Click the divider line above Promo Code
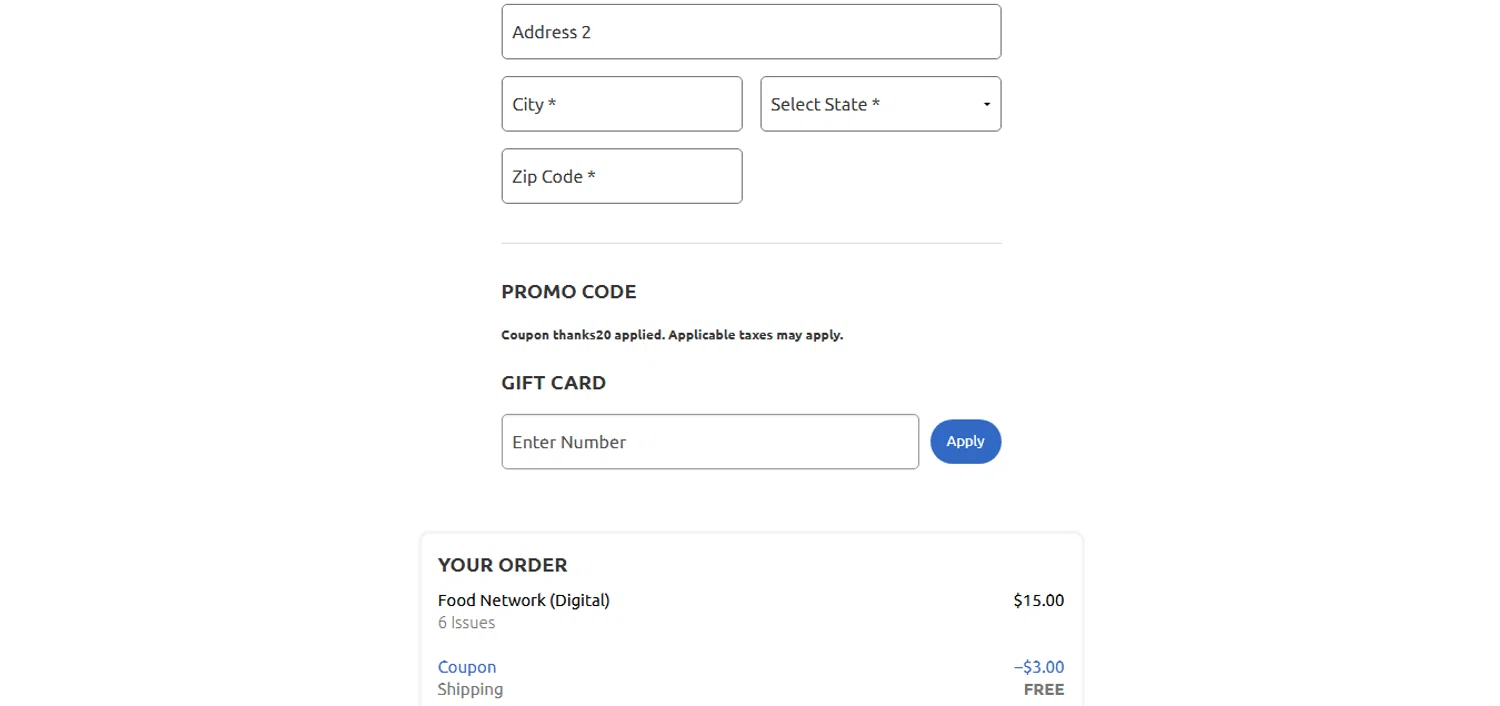Viewport: 1500px width, 706px height. 750,243
